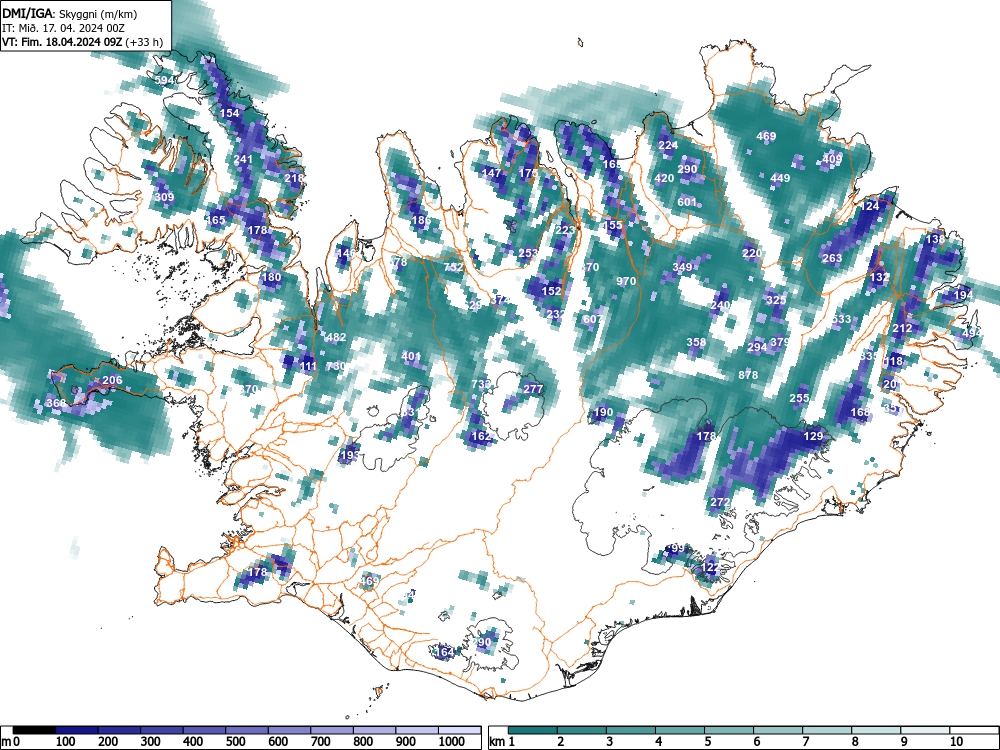Click the visibility value 325 on the map
The width and height of the screenshot is (1000, 750).
tap(776, 300)
